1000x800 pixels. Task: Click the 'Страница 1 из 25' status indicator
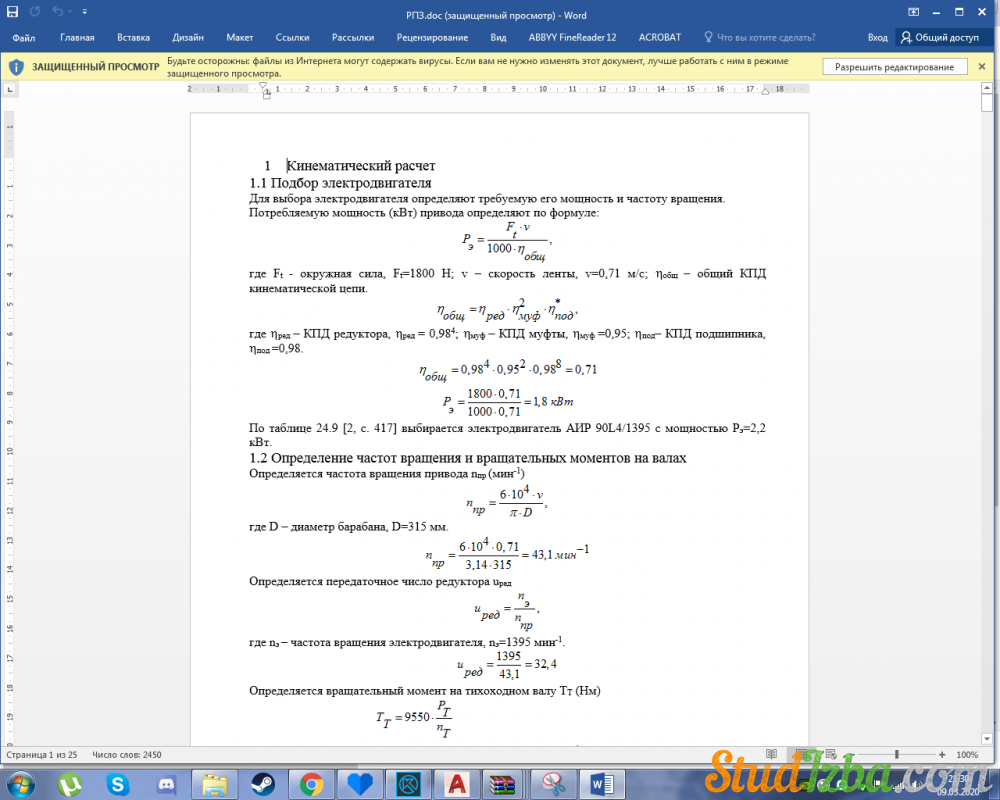pos(41,755)
